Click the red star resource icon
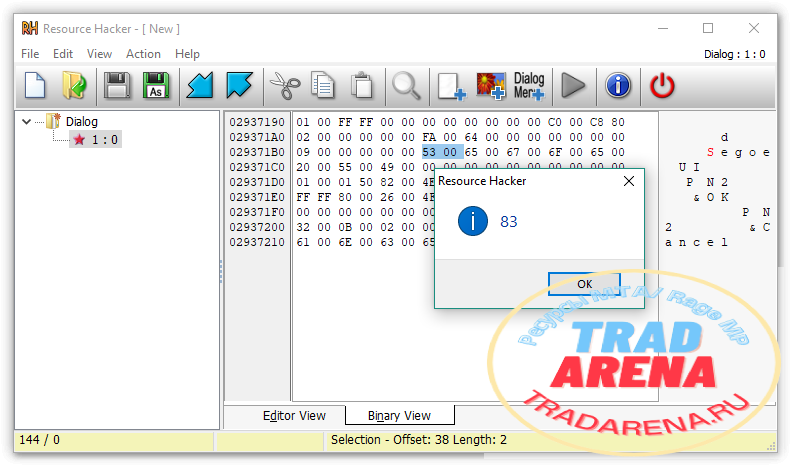 tap(79, 140)
